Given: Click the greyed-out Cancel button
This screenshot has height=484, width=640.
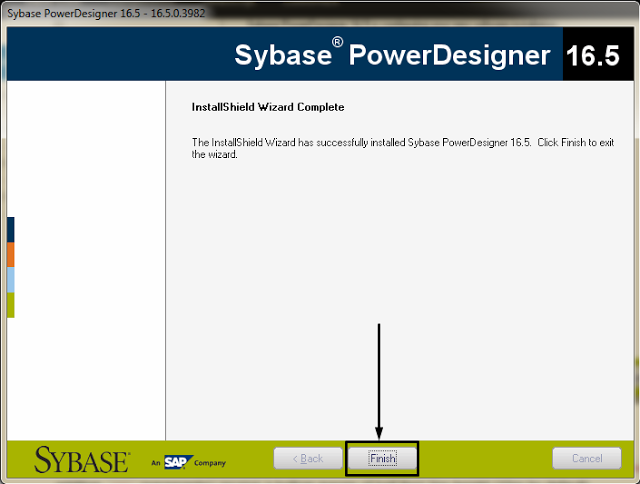Looking at the screenshot, I should 587,458.
